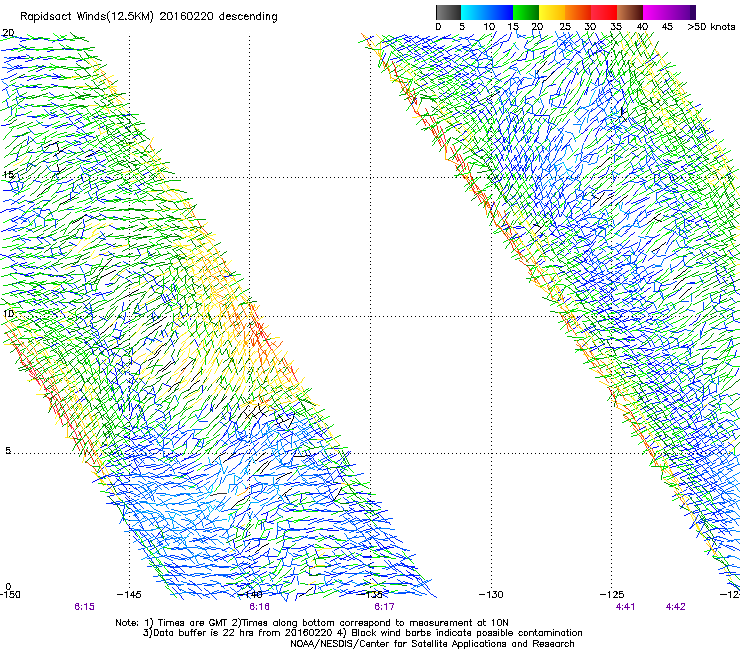
Task: Click the longitude label '-130'
Action: click(491, 594)
